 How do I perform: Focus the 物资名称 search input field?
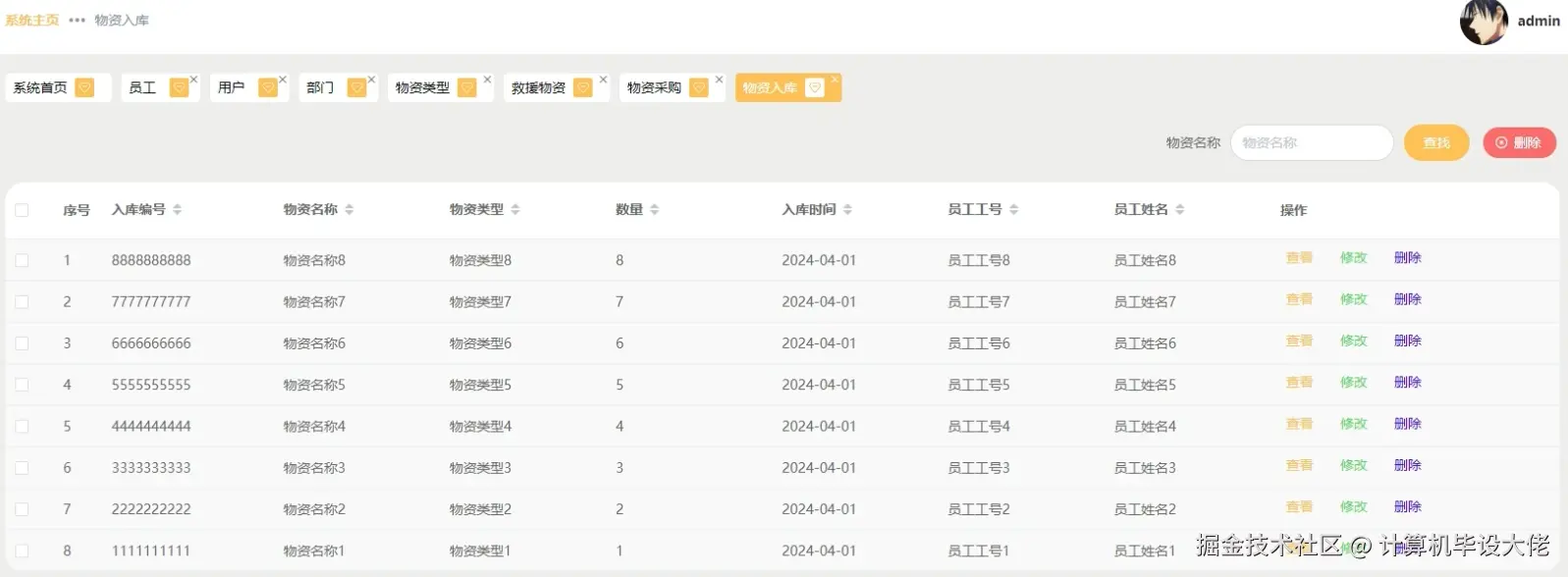click(x=1312, y=142)
